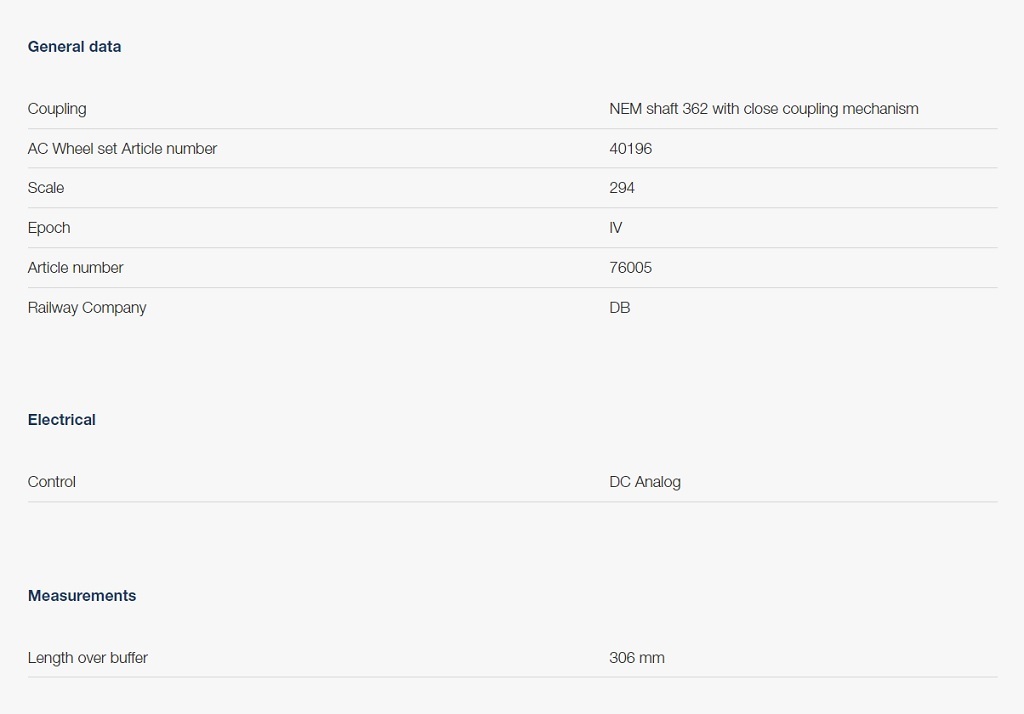Click the article number value 76005
This screenshot has width=1024, height=714.
pyautogui.click(x=630, y=268)
